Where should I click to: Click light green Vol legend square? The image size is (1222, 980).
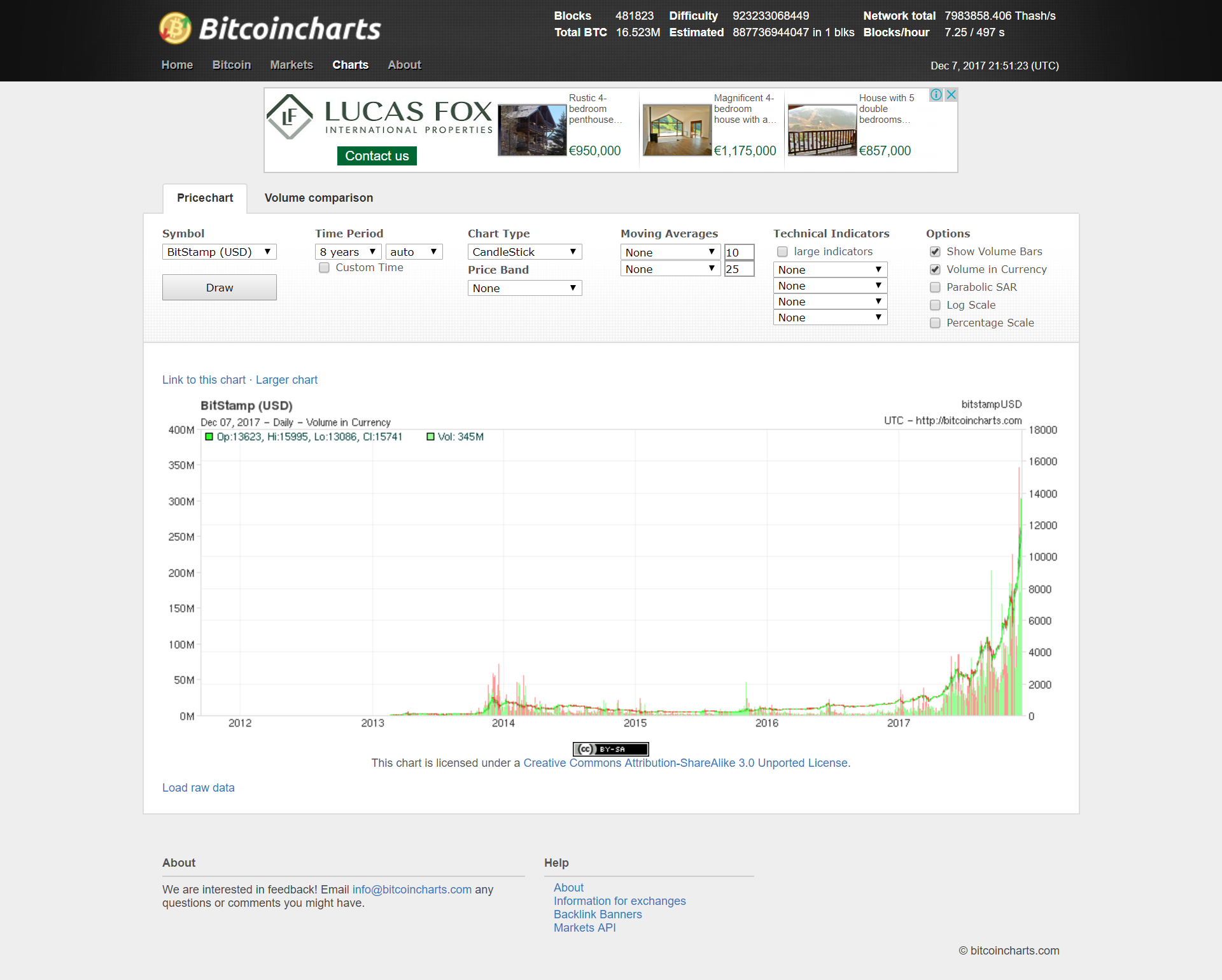(x=430, y=437)
